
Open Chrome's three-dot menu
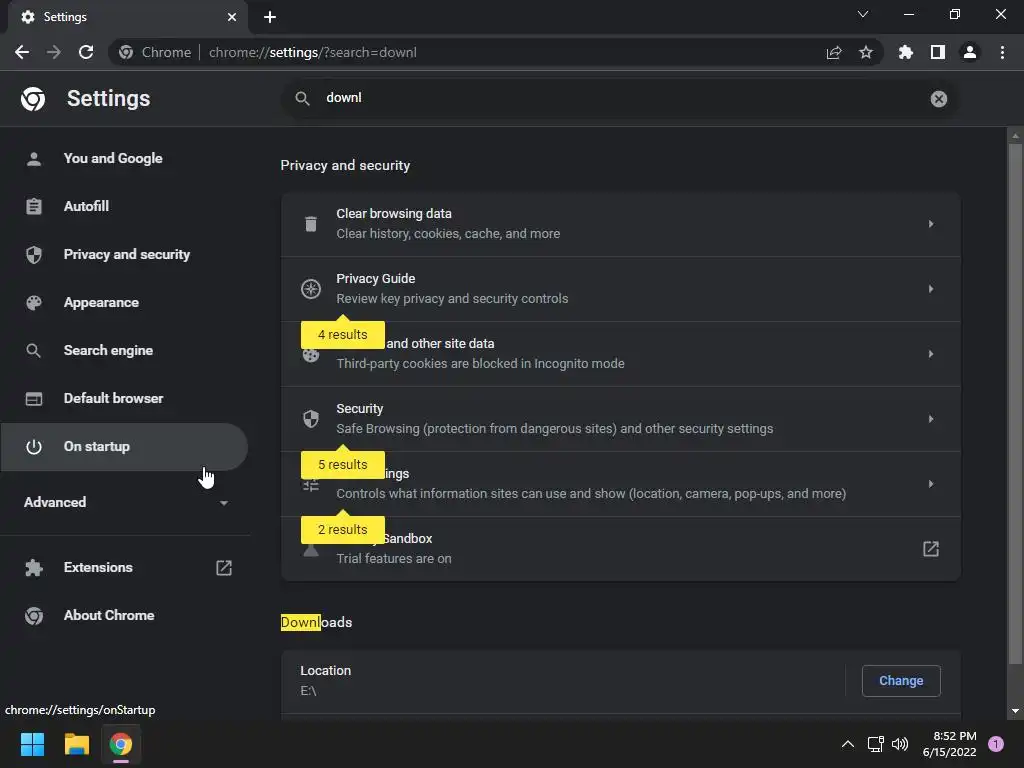1002,52
